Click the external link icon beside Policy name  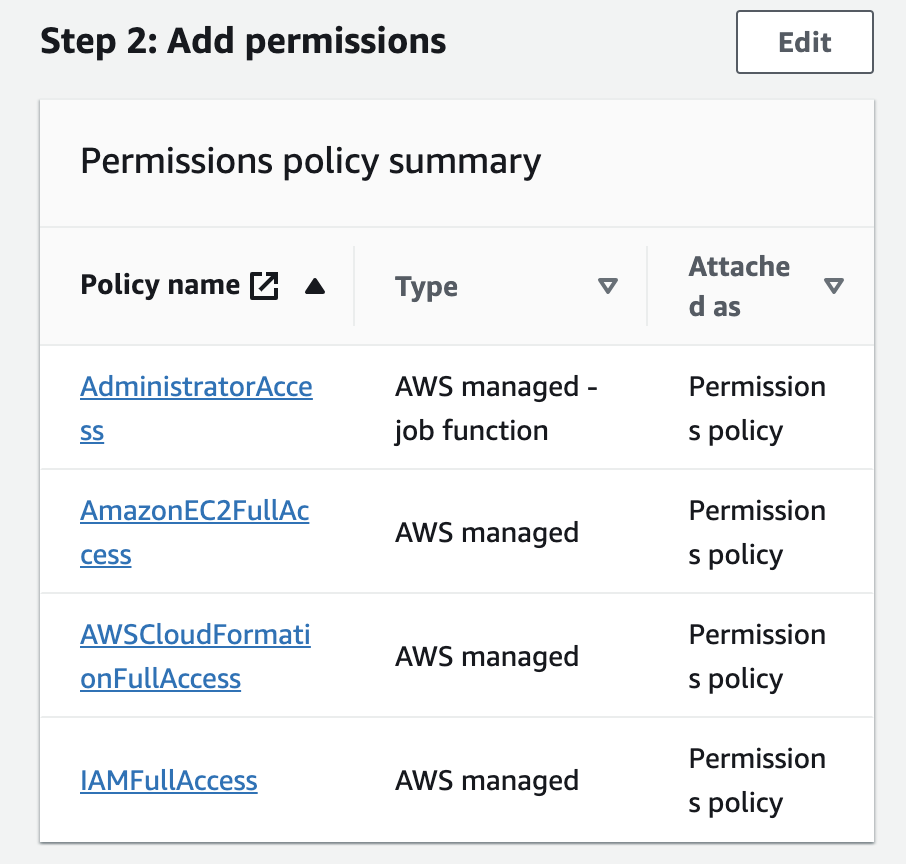pos(263,284)
